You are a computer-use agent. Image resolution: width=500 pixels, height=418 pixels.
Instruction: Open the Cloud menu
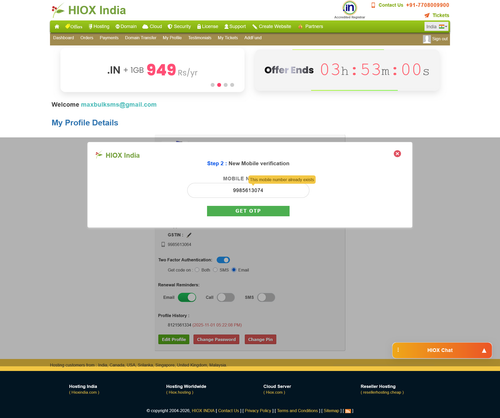pyautogui.click(x=152, y=27)
